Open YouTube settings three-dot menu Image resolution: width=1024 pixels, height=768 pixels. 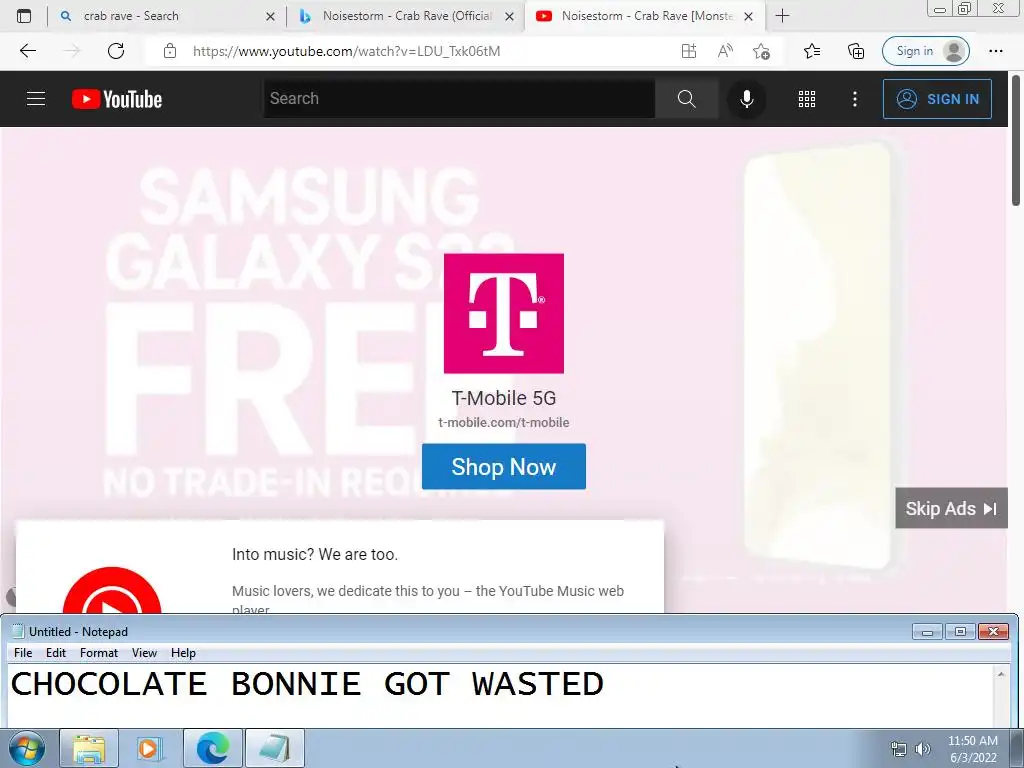pyautogui.click(x=854, y=99)
